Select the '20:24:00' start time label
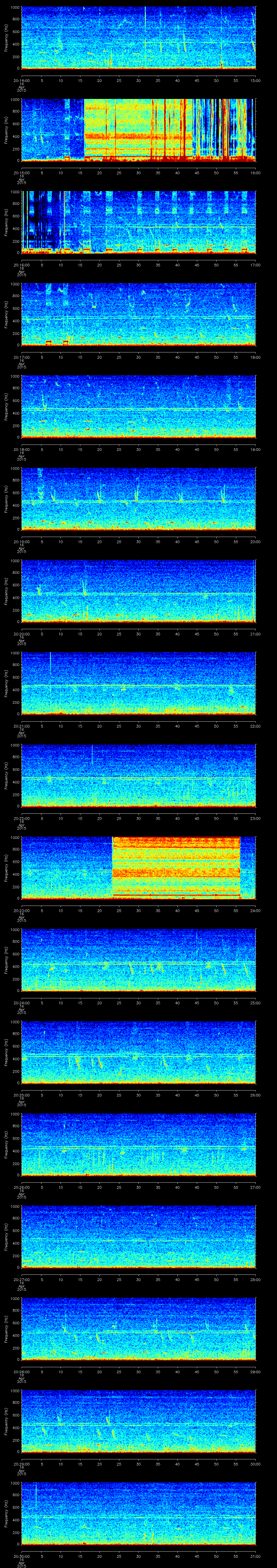The height and width of the screenshot is (1568, 277). tap(21, 1003)
